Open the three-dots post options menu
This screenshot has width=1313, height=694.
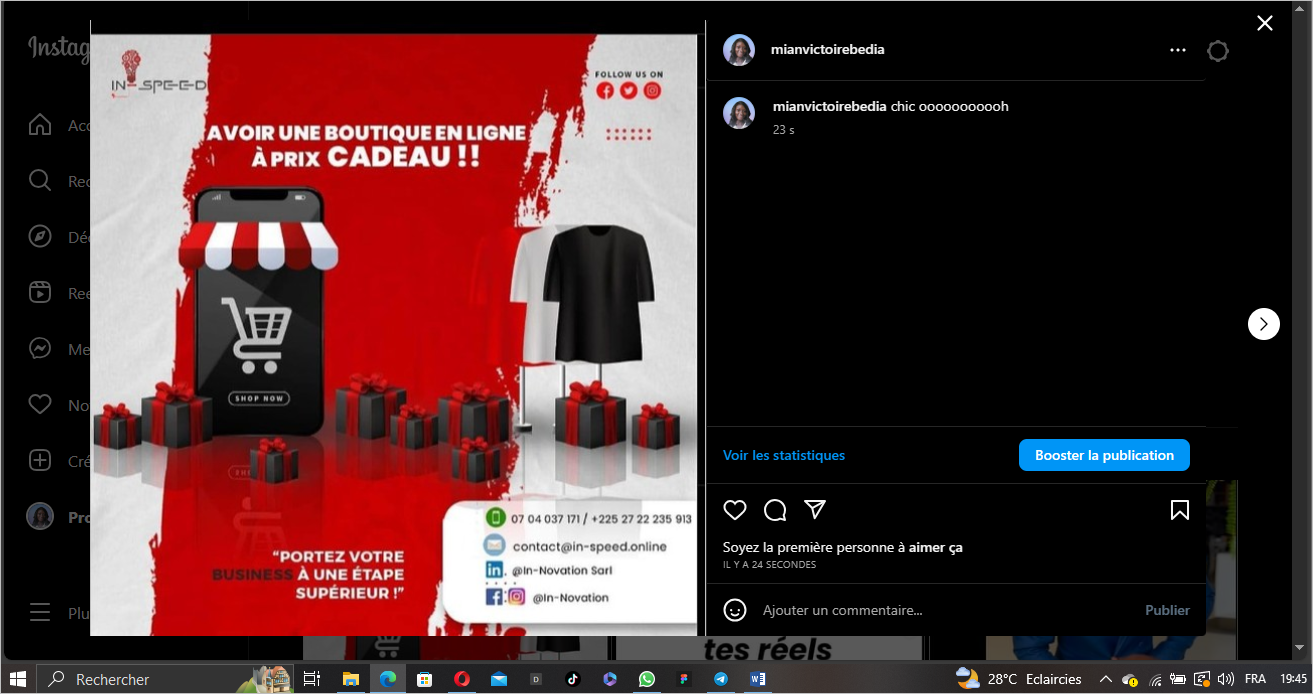[1178, 50]
